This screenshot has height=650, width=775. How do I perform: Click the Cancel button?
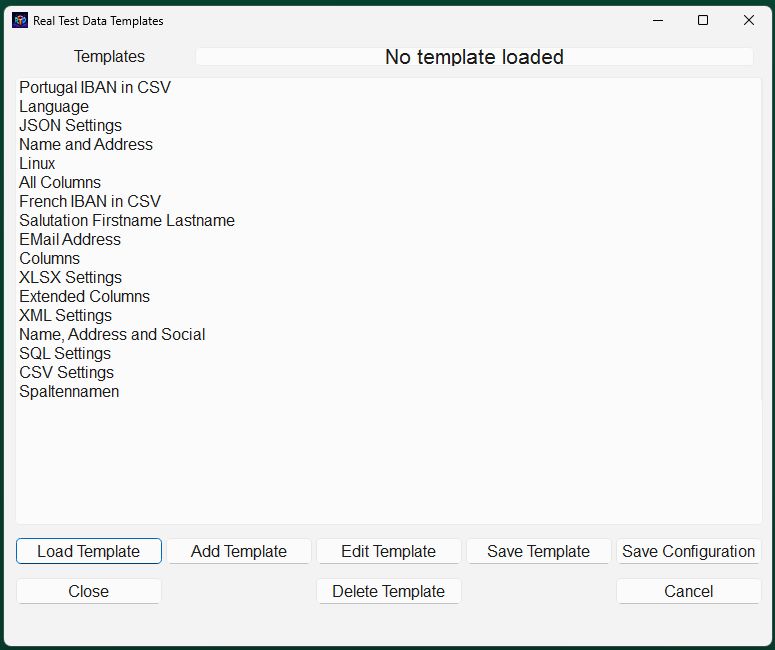point(689,591)
